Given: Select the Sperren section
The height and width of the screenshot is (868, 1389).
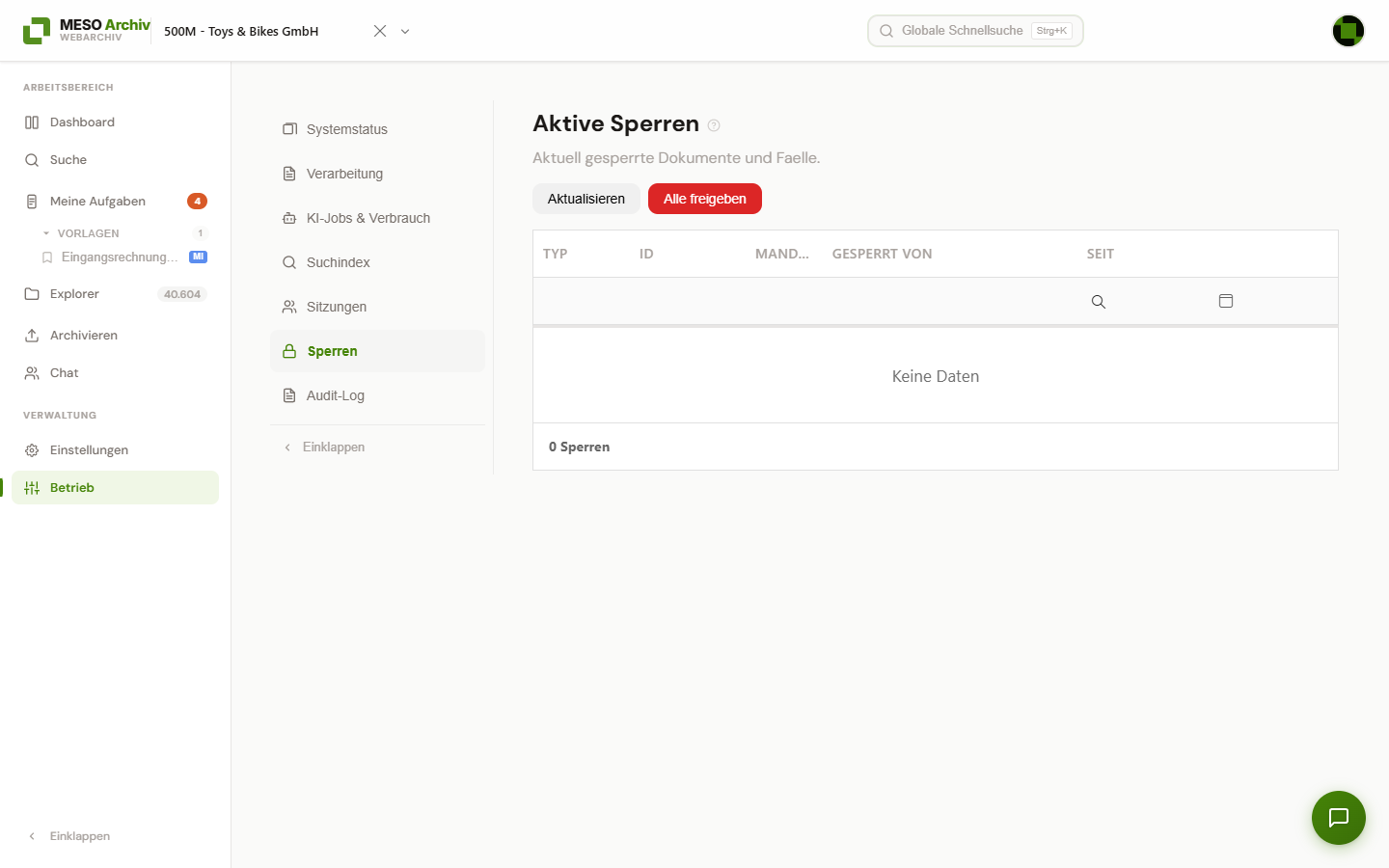Looking at the screenshot, I should (377, 351).
